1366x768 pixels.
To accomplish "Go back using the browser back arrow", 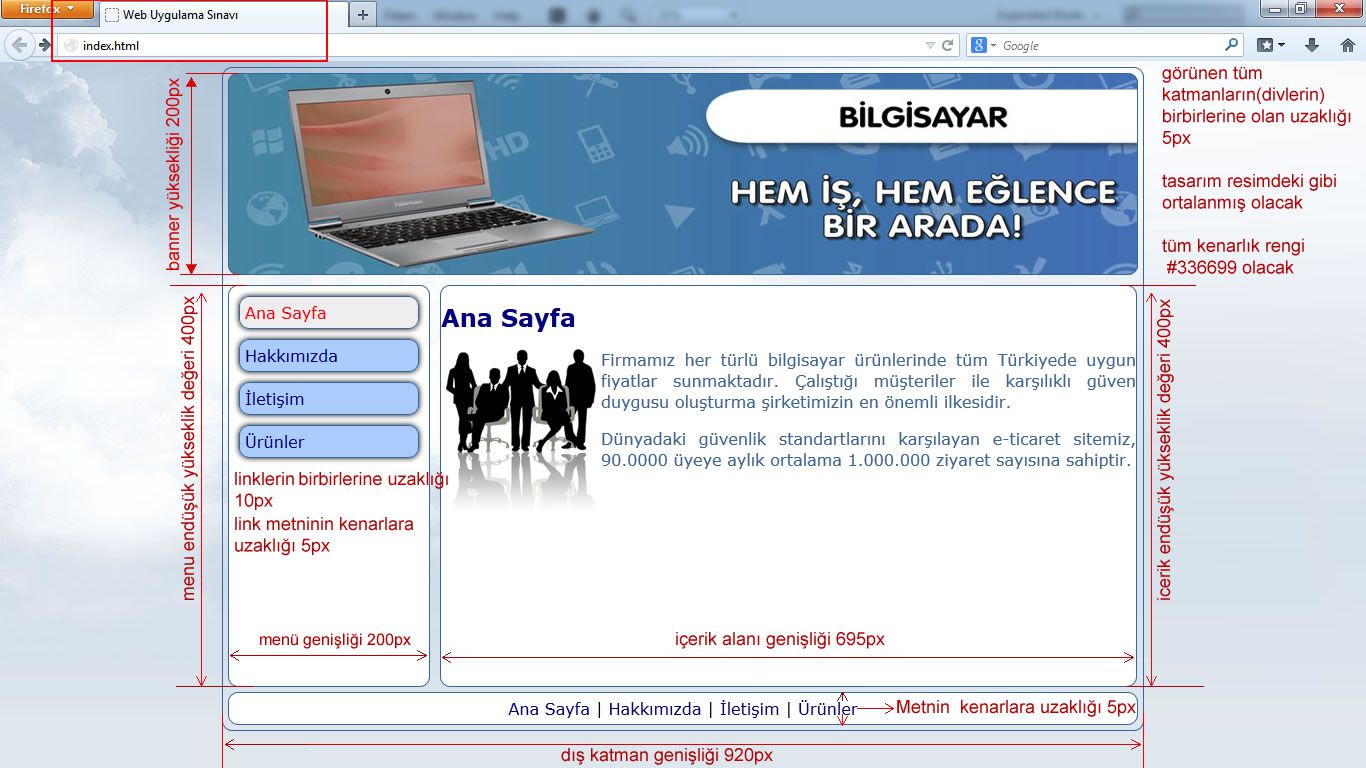I will pyautogui.click(x=19, y=45).
